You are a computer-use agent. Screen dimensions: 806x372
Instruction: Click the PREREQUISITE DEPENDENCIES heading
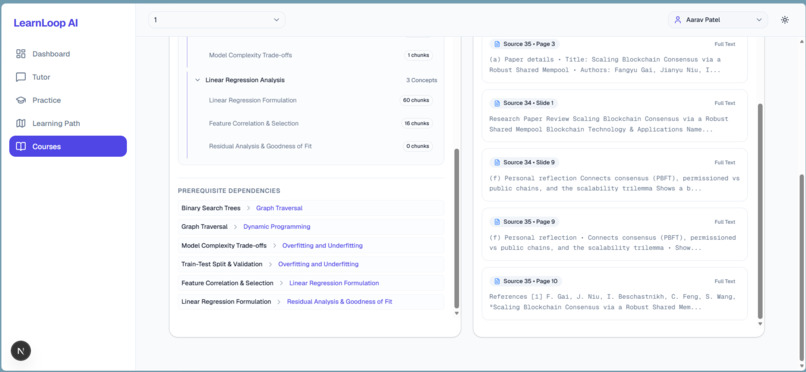click(229, 191)
